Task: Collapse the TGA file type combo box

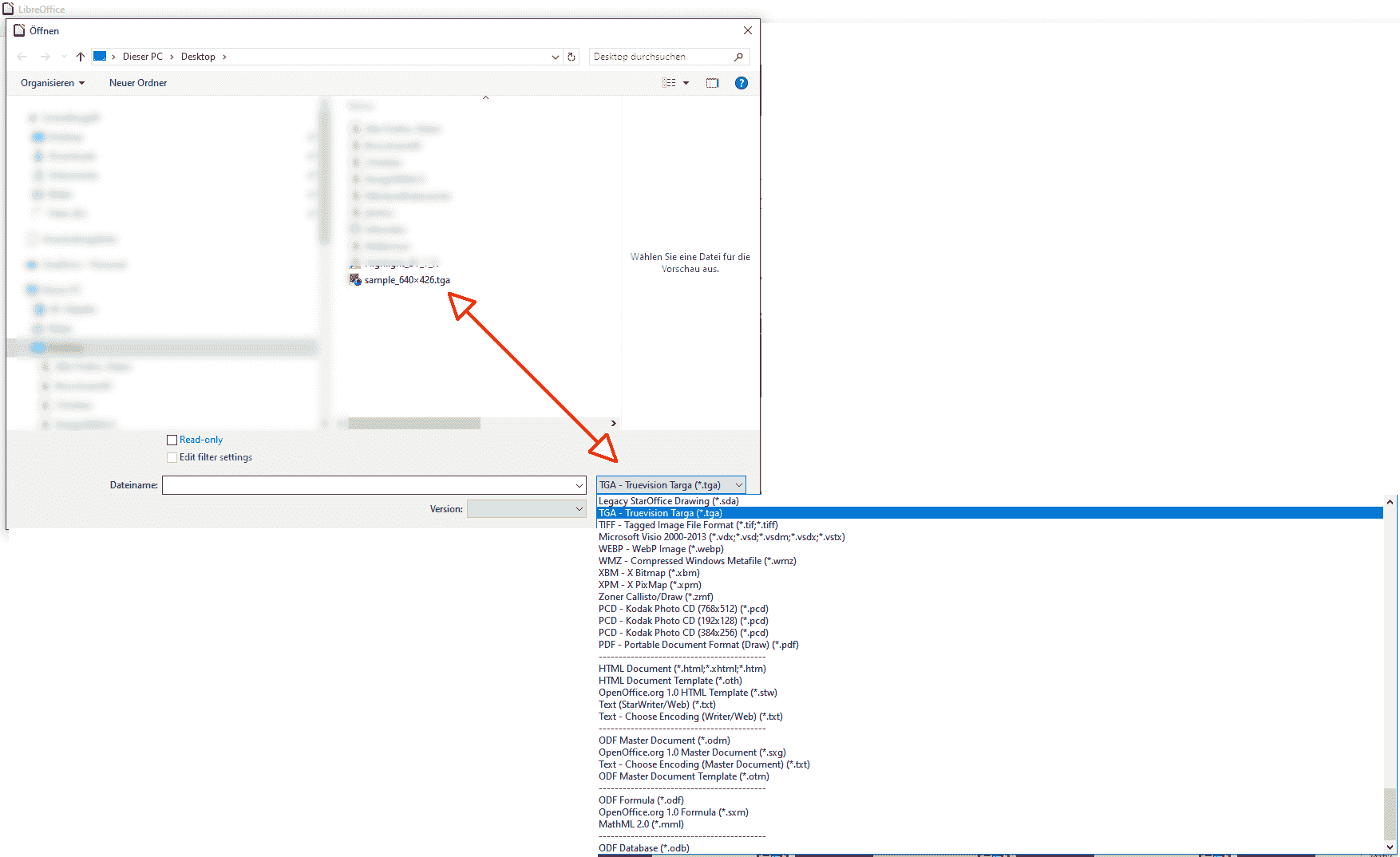Action: coord(671,485)
